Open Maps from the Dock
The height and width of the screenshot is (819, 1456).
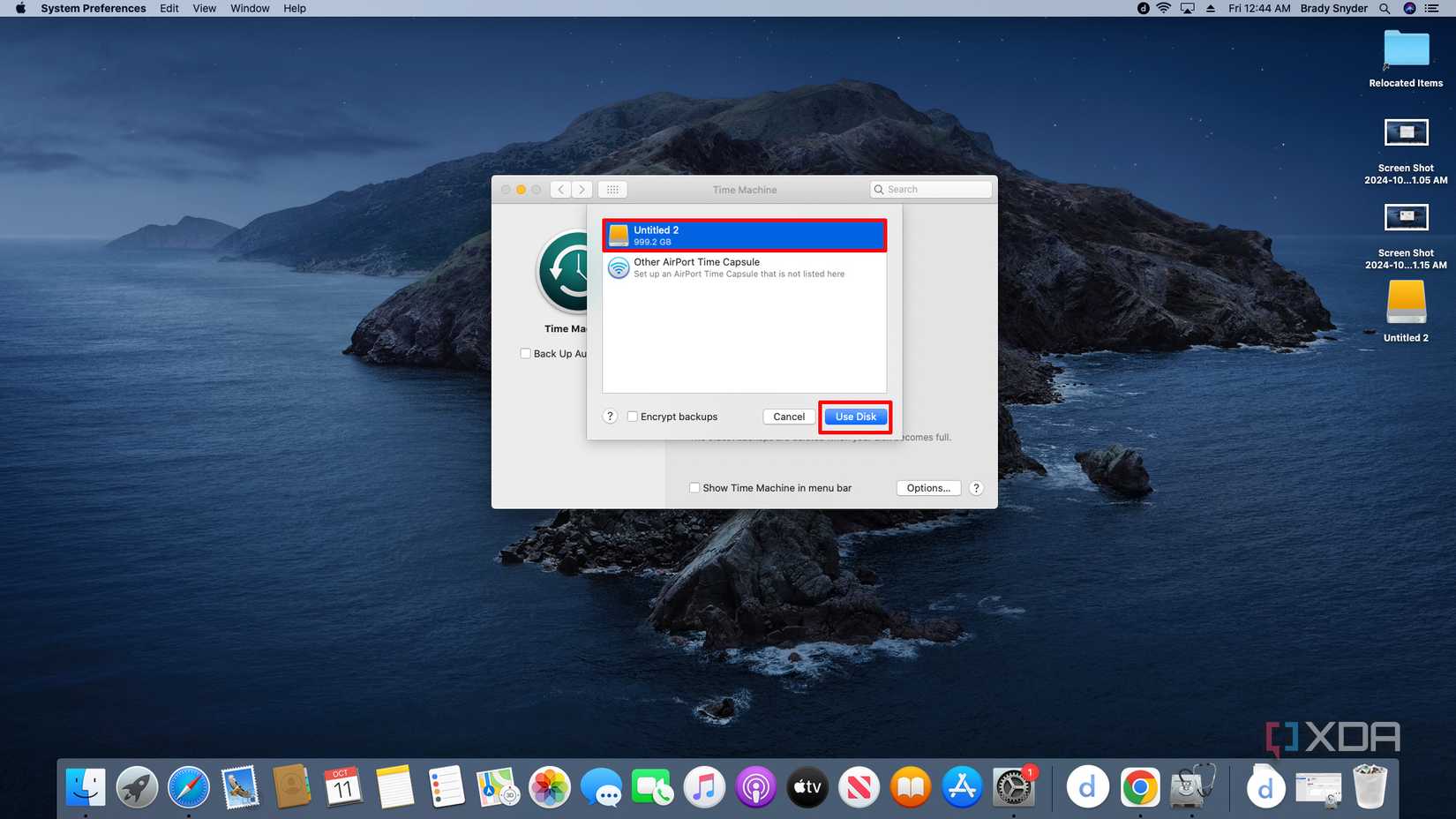[x=498, y=787]
